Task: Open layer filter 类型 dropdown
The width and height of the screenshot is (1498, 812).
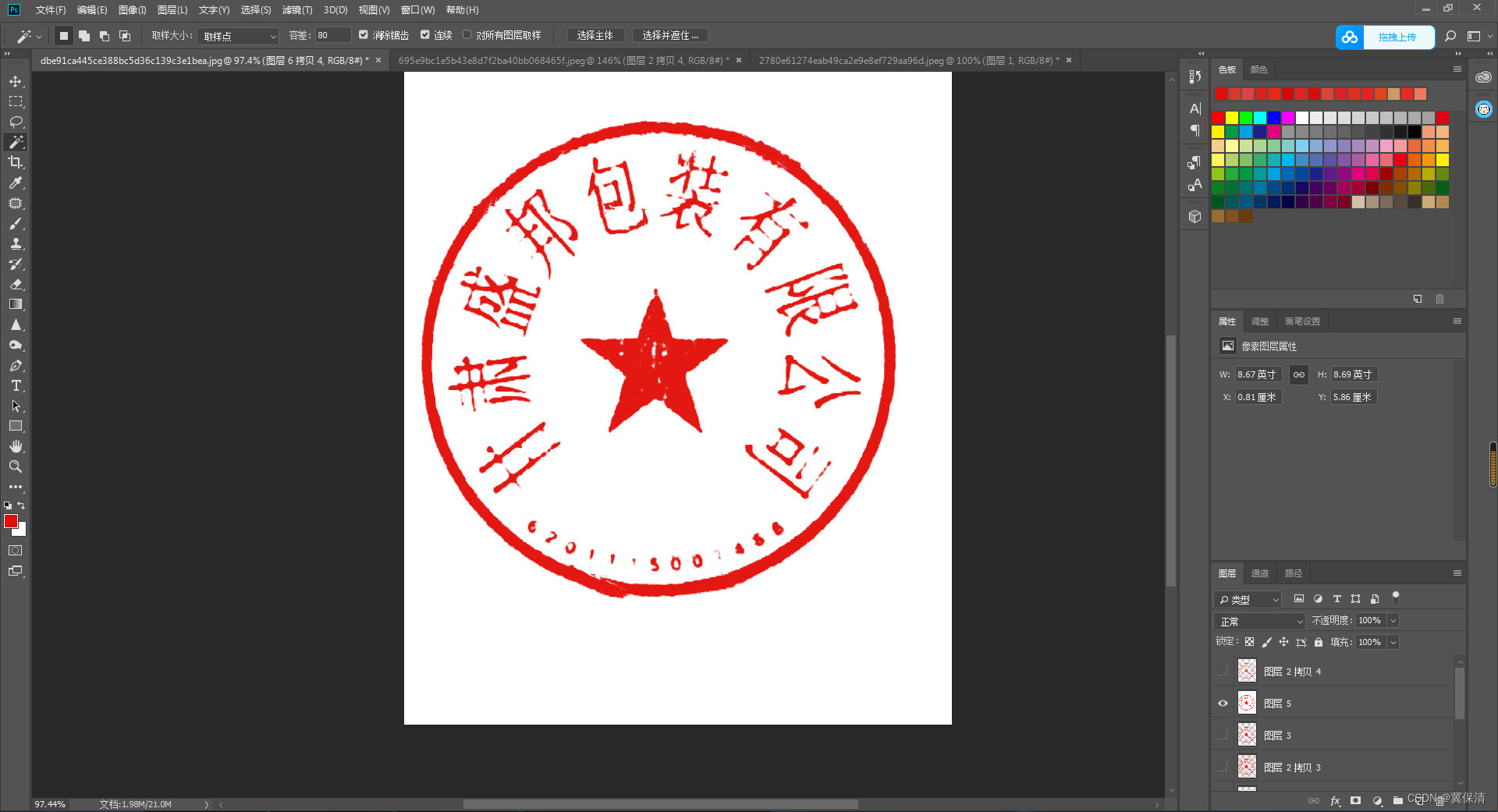Action: tap(1248, 600)
